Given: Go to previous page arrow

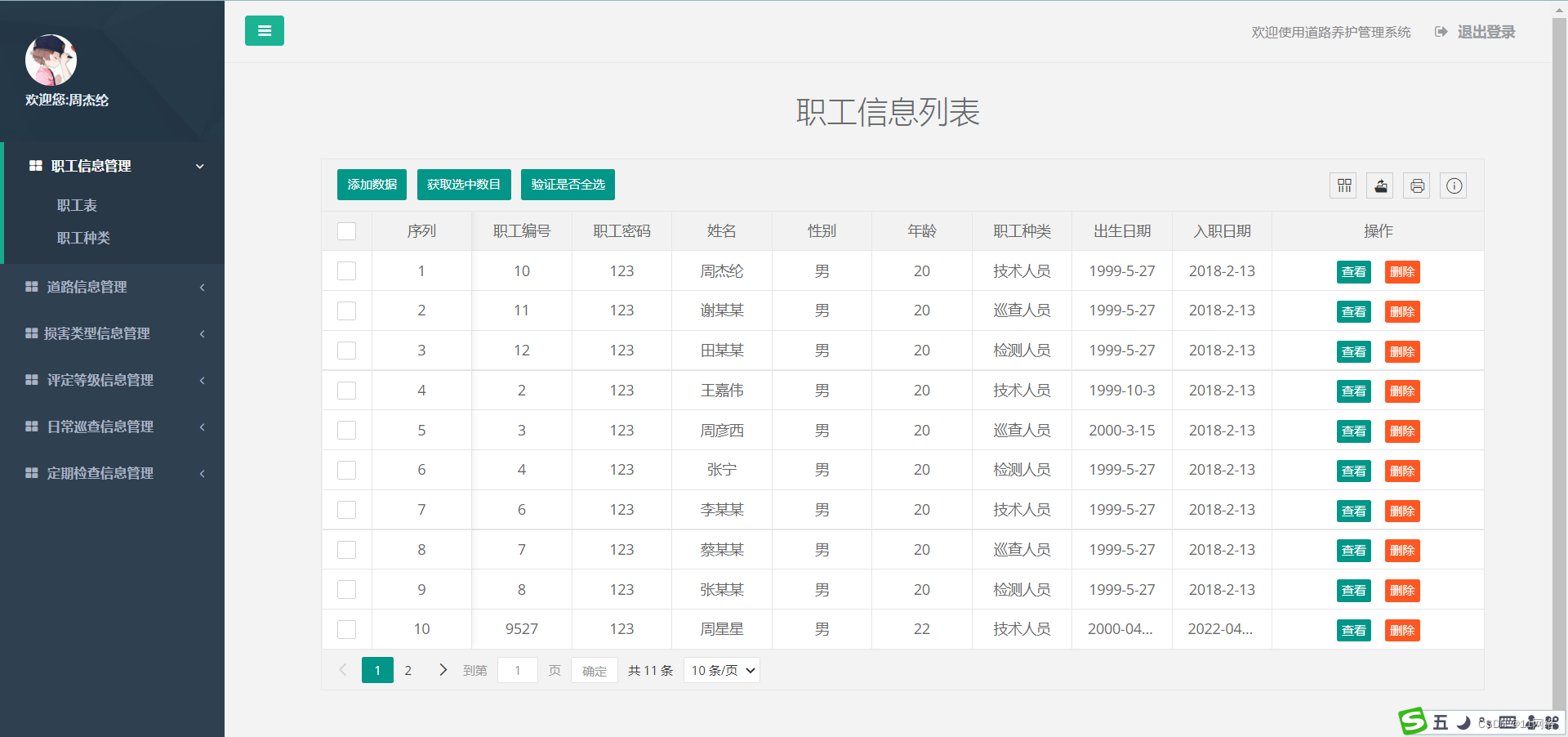Looking at the screenshot, I should pyautogui.click(x=343, y=670).
